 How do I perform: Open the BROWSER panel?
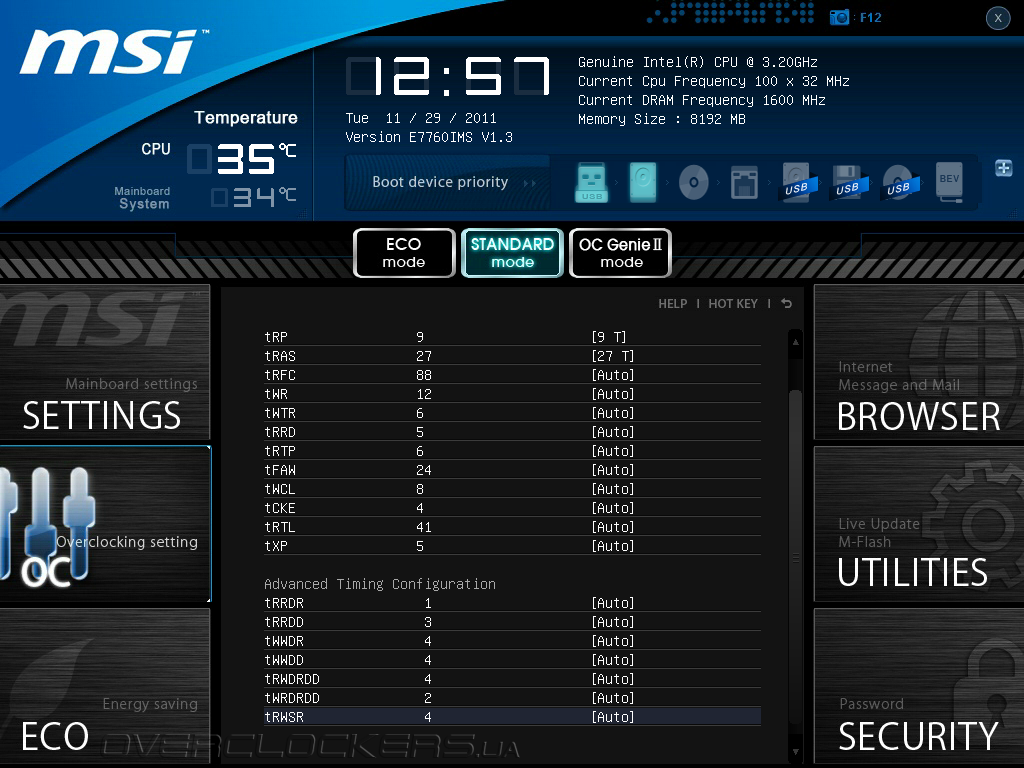[918, 362]
